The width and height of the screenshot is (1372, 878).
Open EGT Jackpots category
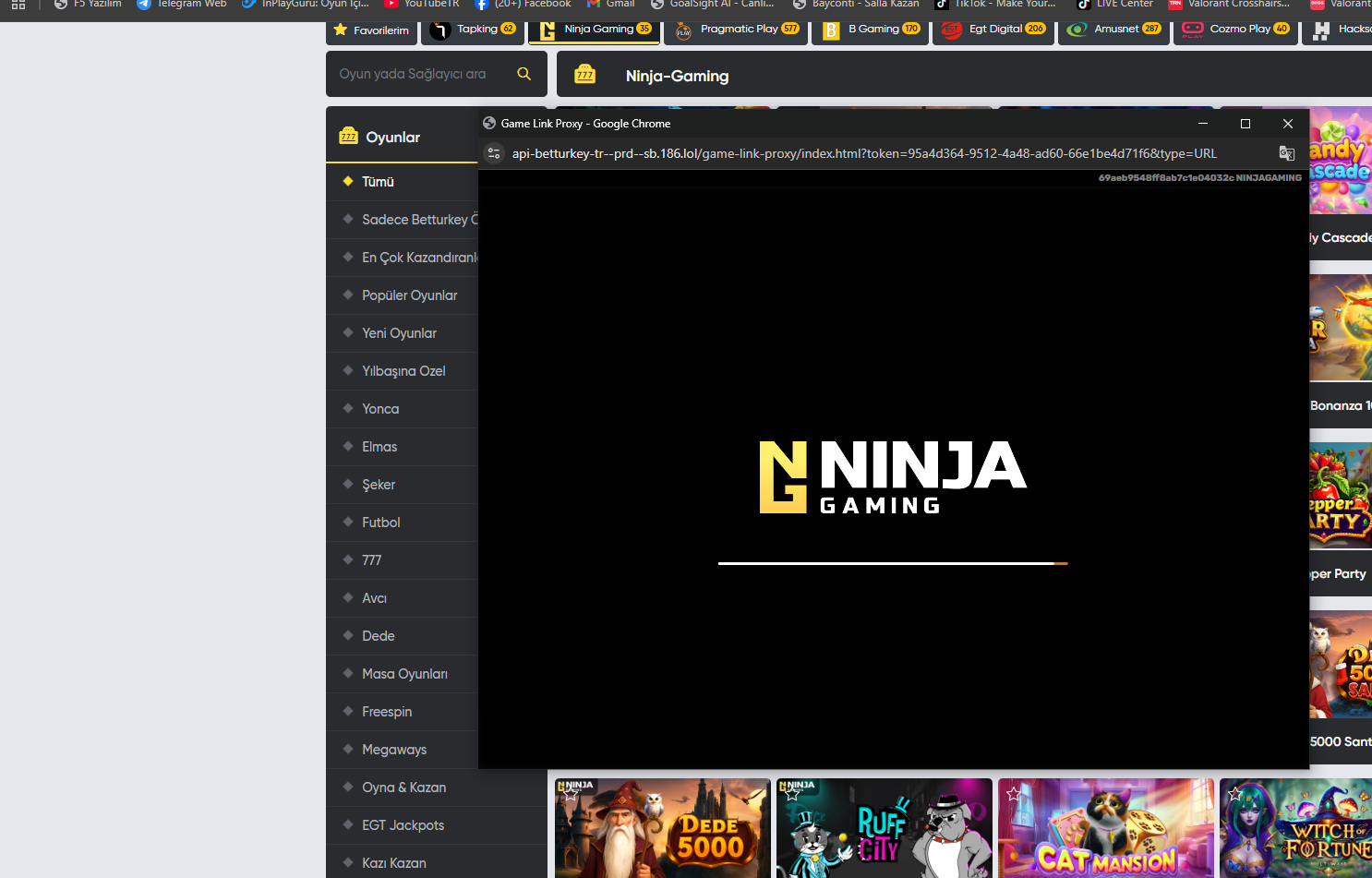click(x=403, y=825)
